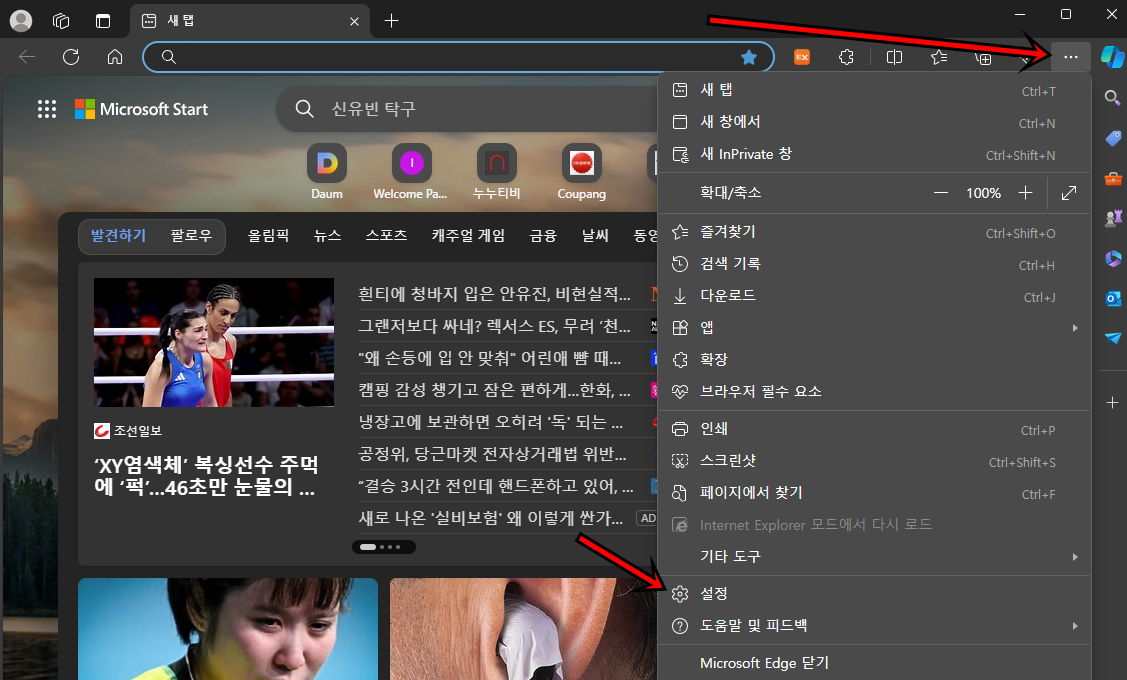Open 설정 from the menu

875,594
